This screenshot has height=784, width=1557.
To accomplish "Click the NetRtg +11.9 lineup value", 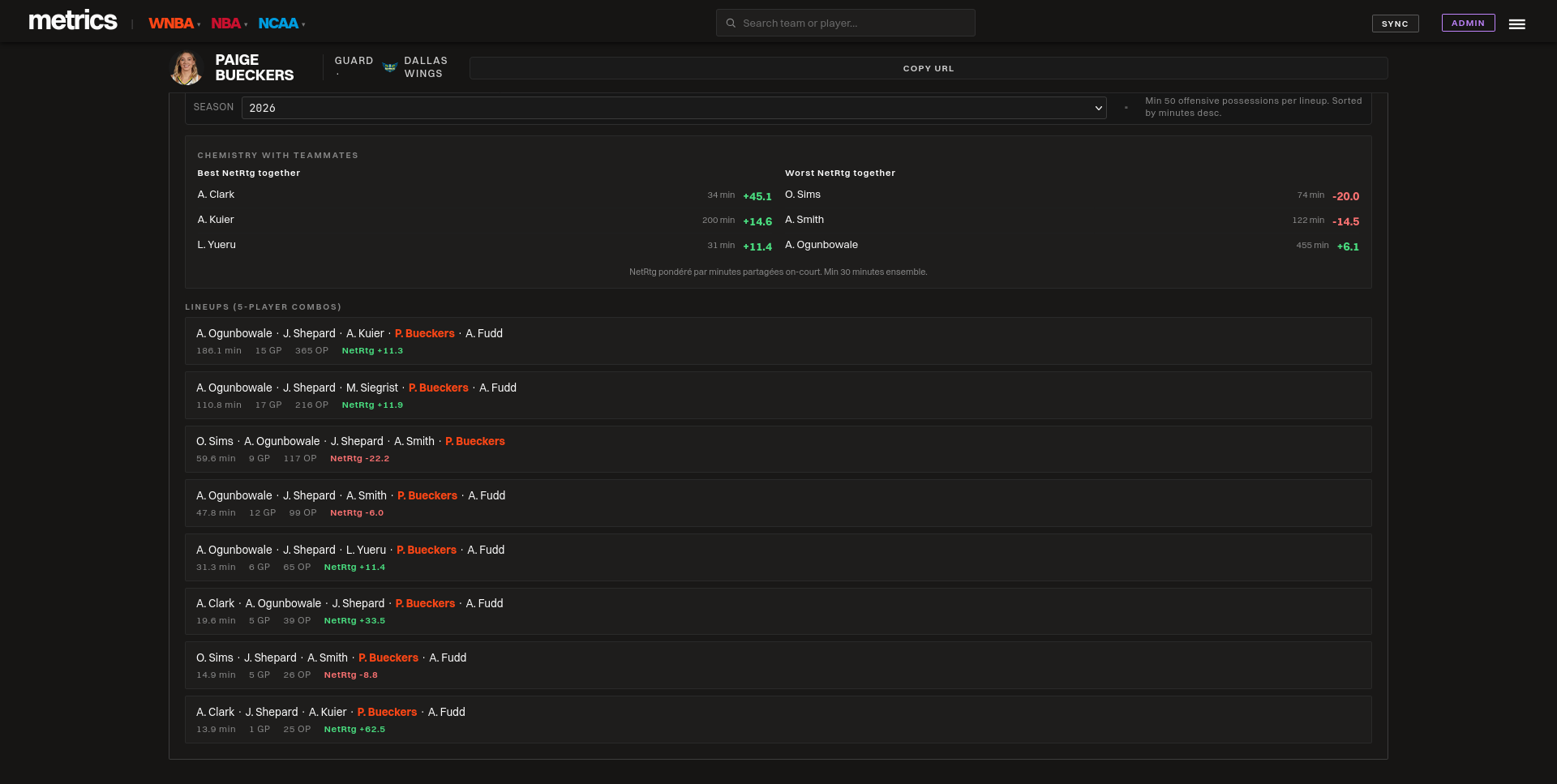I will [x=372, y=405].
